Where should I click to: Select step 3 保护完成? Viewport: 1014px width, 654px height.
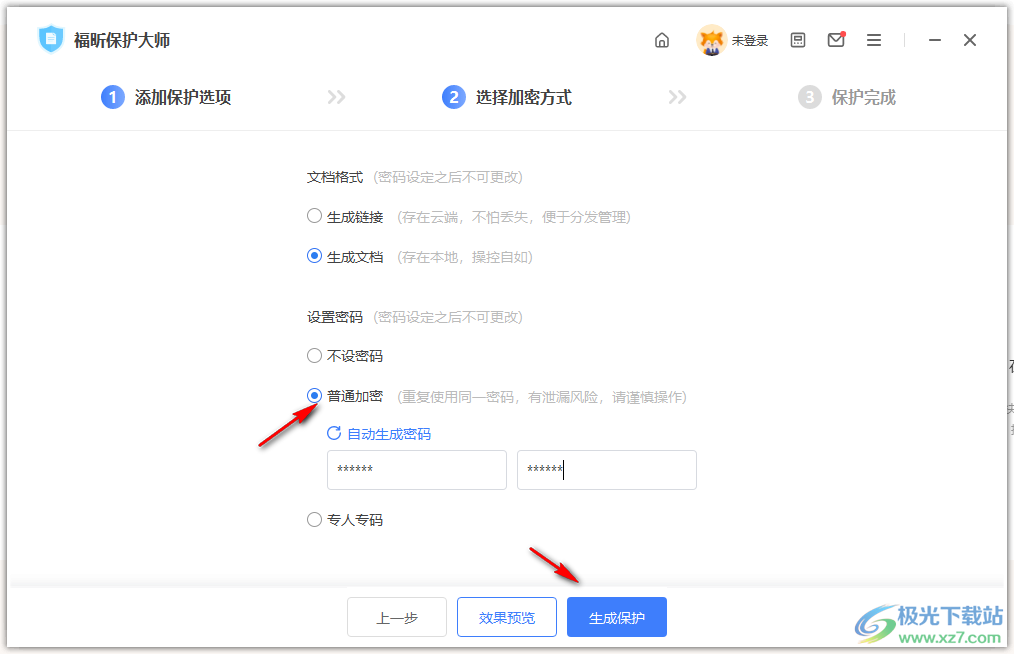point(847,98)
